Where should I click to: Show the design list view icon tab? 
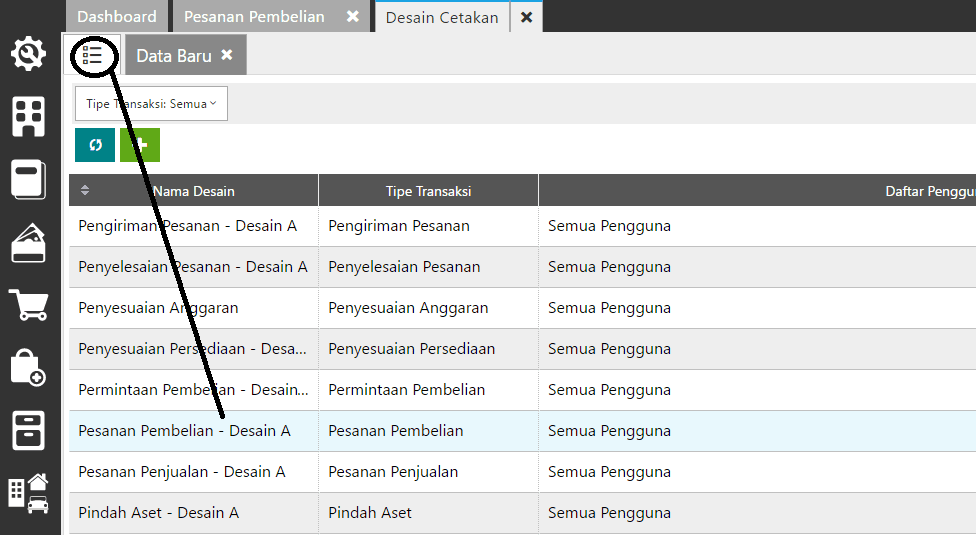(x=92, y=55)
